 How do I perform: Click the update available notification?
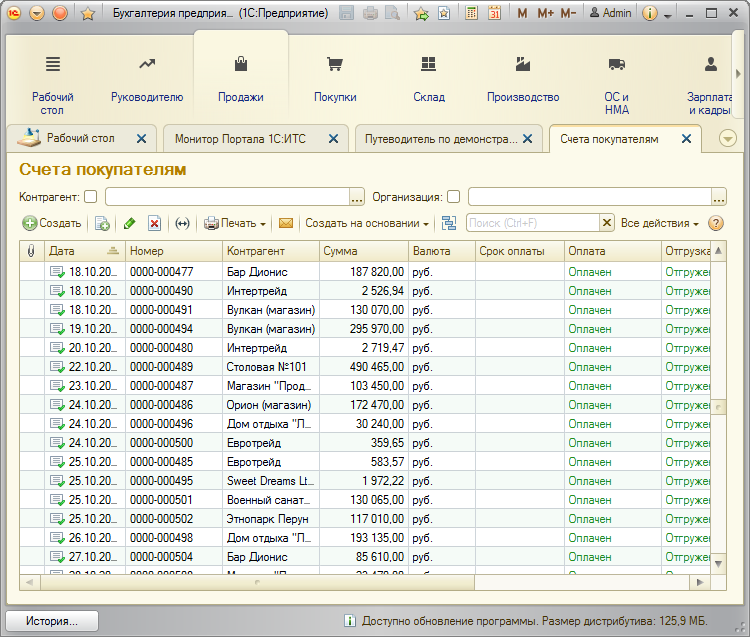pyautogui.click(x=525, y=621)
